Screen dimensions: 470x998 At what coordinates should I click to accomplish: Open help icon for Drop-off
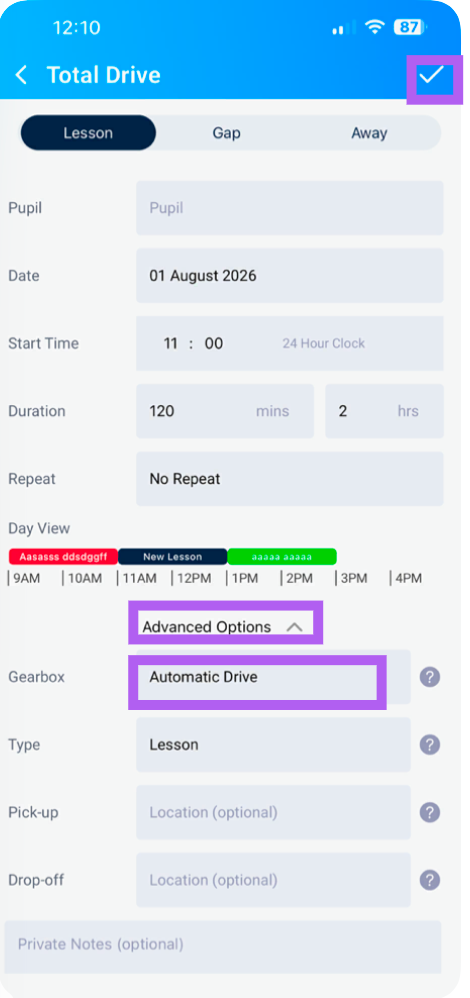[x=430, y=880]
